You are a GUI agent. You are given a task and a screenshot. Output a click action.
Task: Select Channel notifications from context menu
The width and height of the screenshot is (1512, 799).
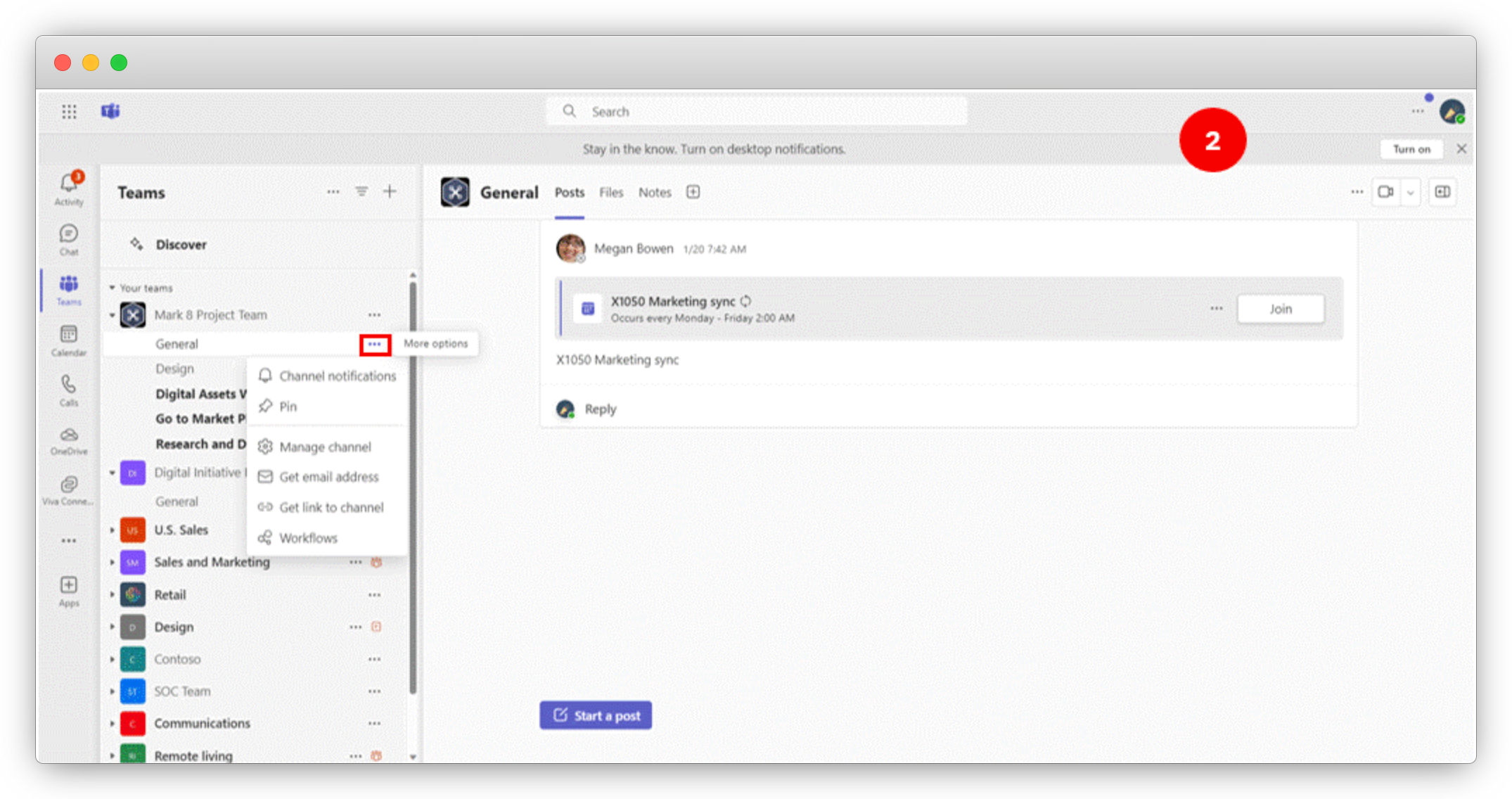[x=337, y=376]
